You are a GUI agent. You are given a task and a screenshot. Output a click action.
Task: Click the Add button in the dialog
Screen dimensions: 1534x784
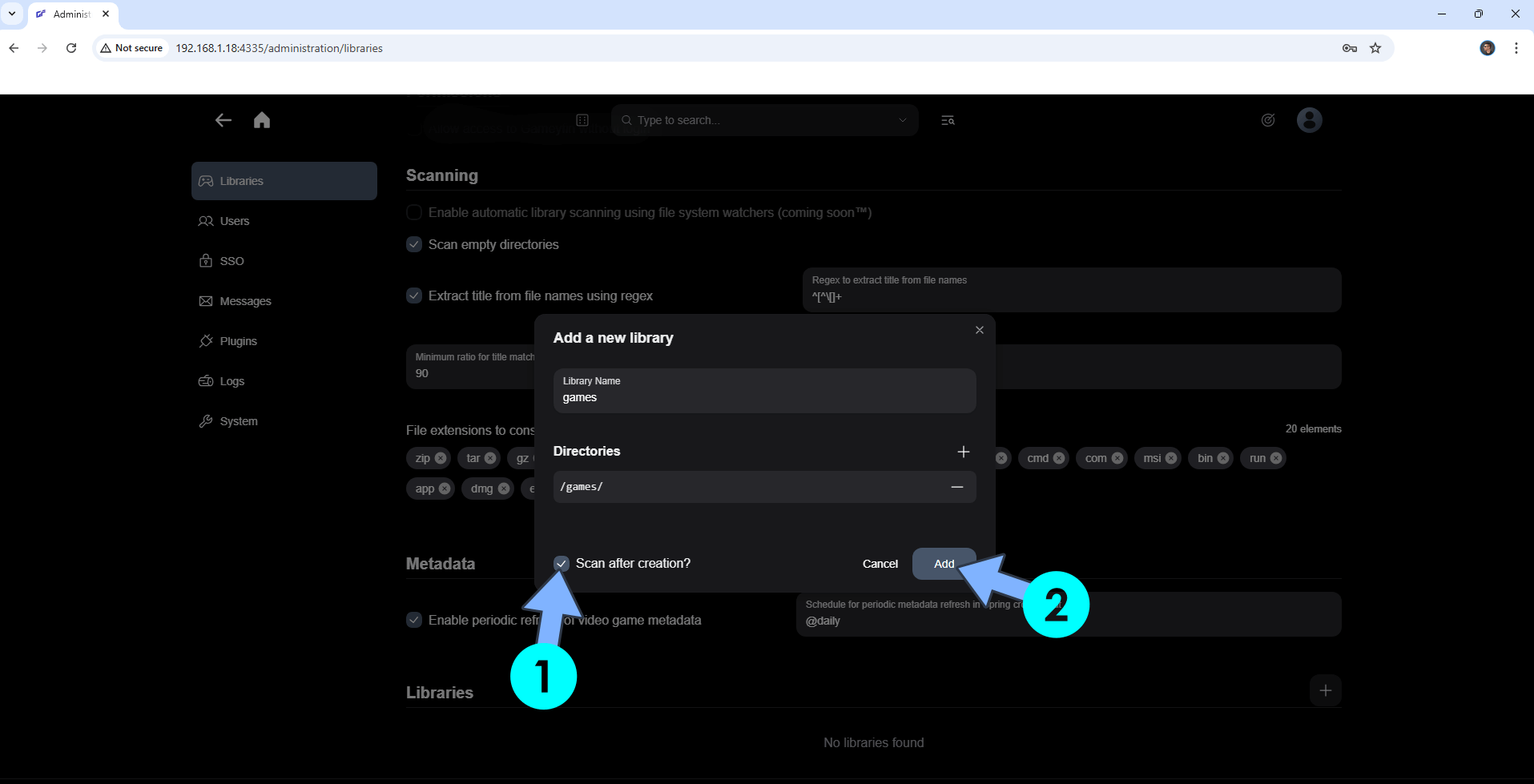pos(944,564)
